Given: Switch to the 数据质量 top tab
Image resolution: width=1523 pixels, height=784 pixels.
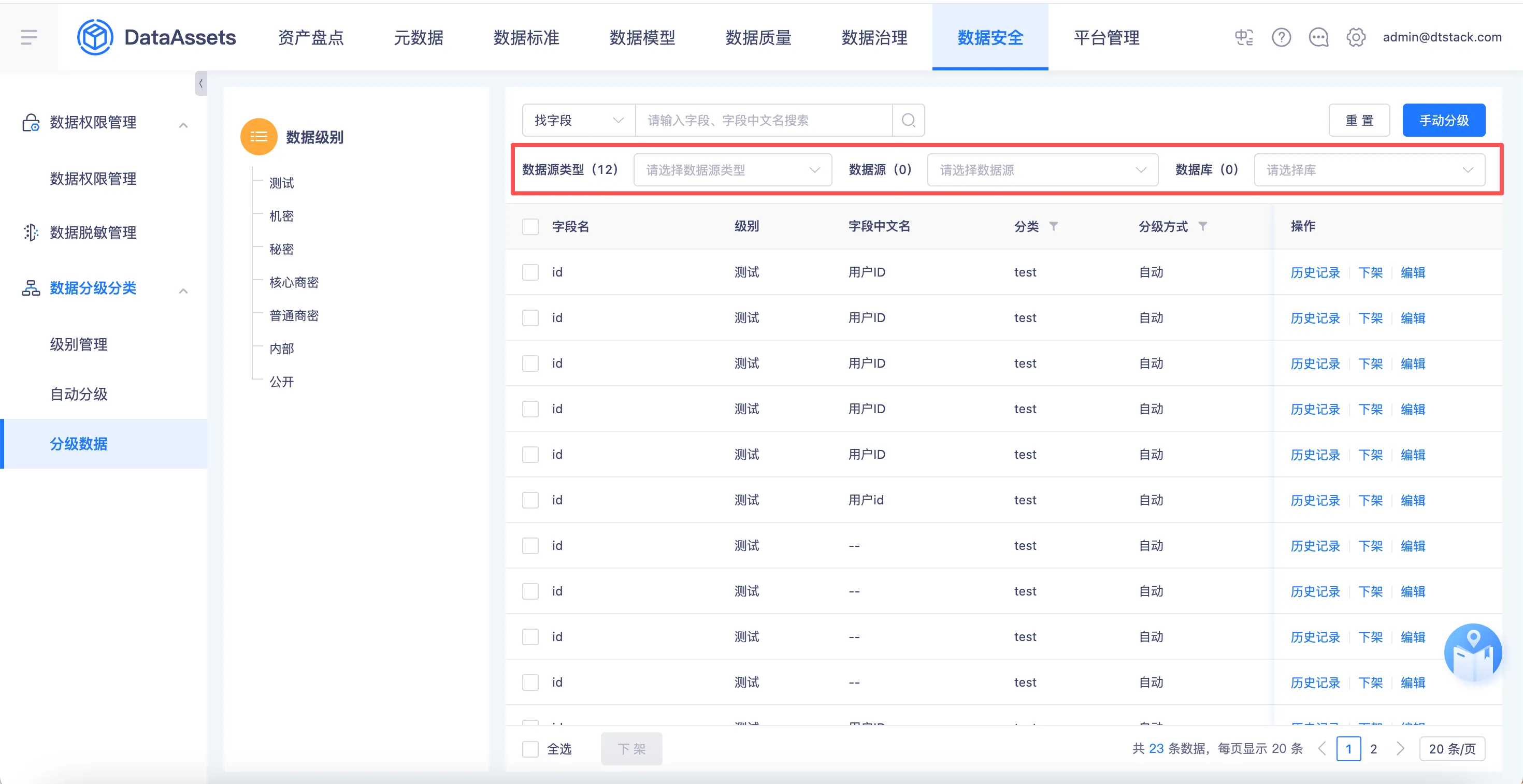Looking at the screenshot, I should (758, 37).
